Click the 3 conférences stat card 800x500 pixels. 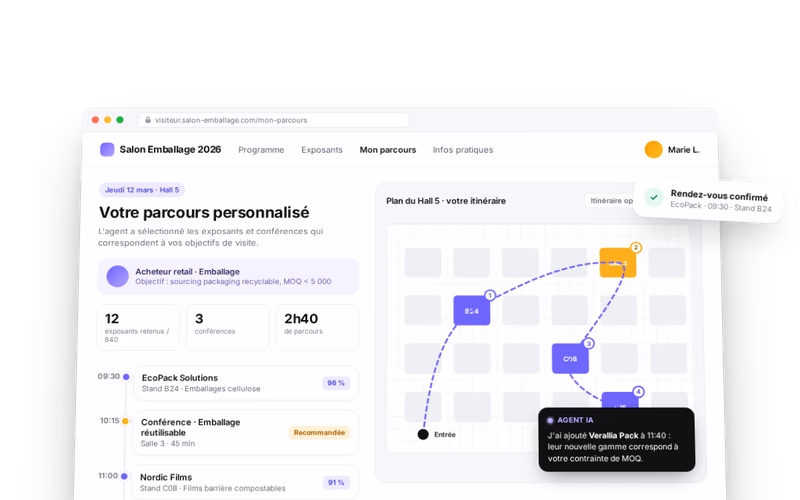click(228, 328)
